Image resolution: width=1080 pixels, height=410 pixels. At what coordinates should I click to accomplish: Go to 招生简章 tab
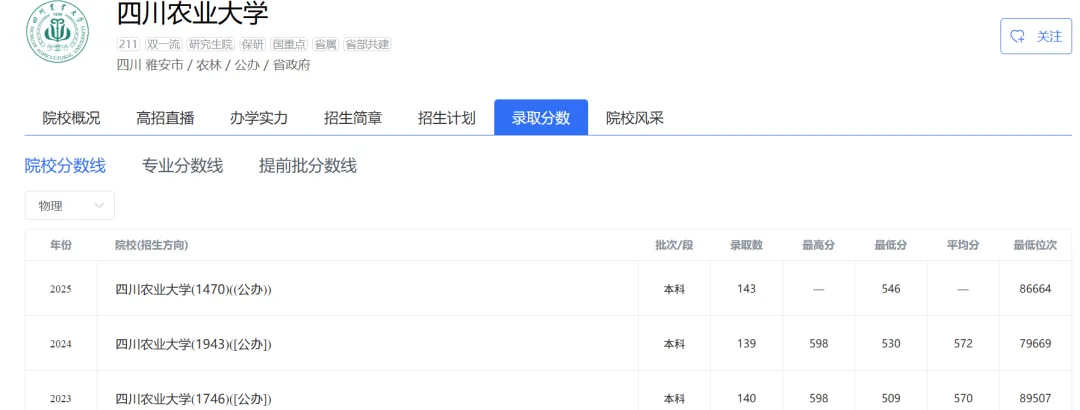click(x=353, y=118)
